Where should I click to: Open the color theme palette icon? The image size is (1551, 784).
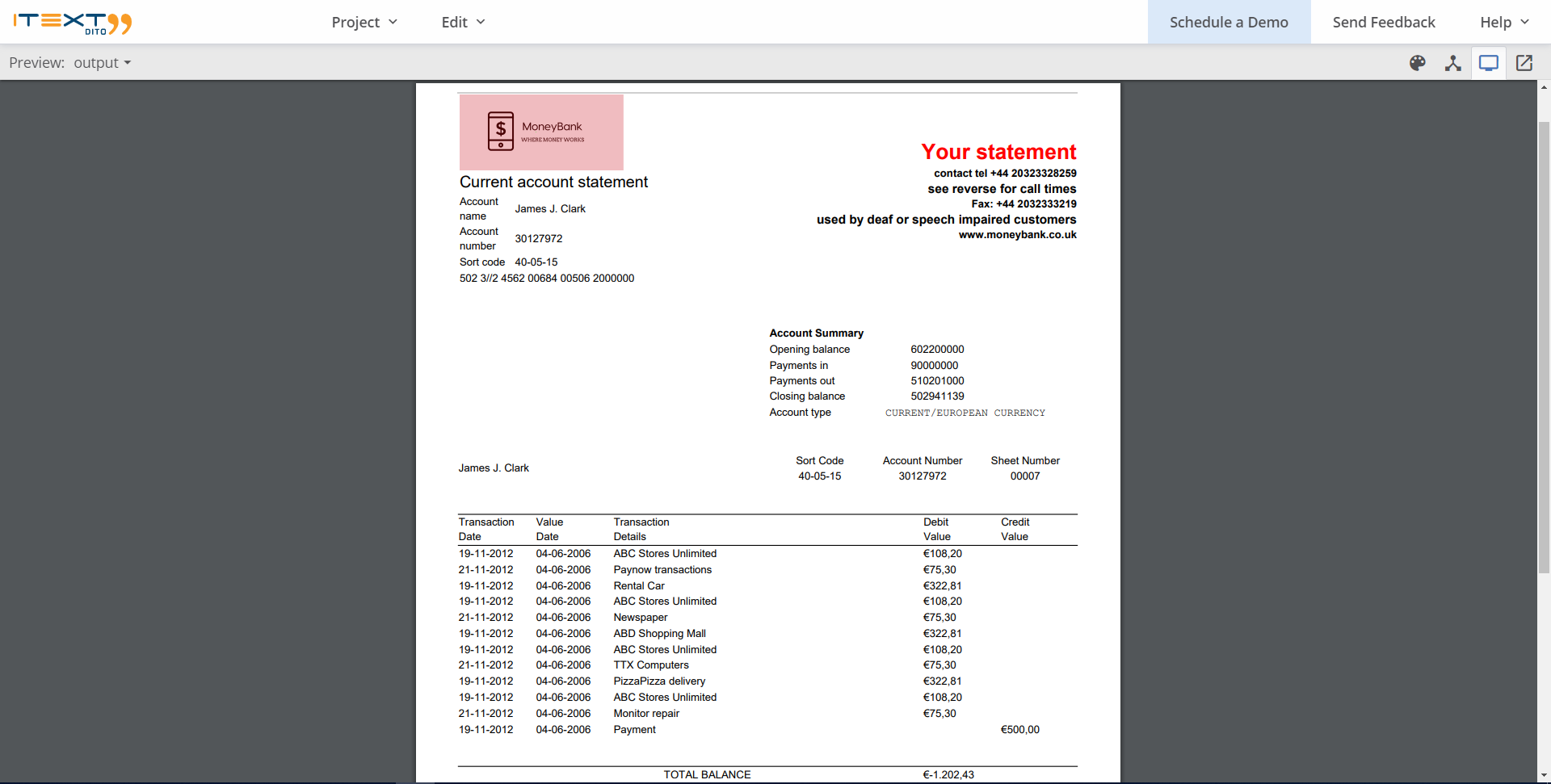1418,63
